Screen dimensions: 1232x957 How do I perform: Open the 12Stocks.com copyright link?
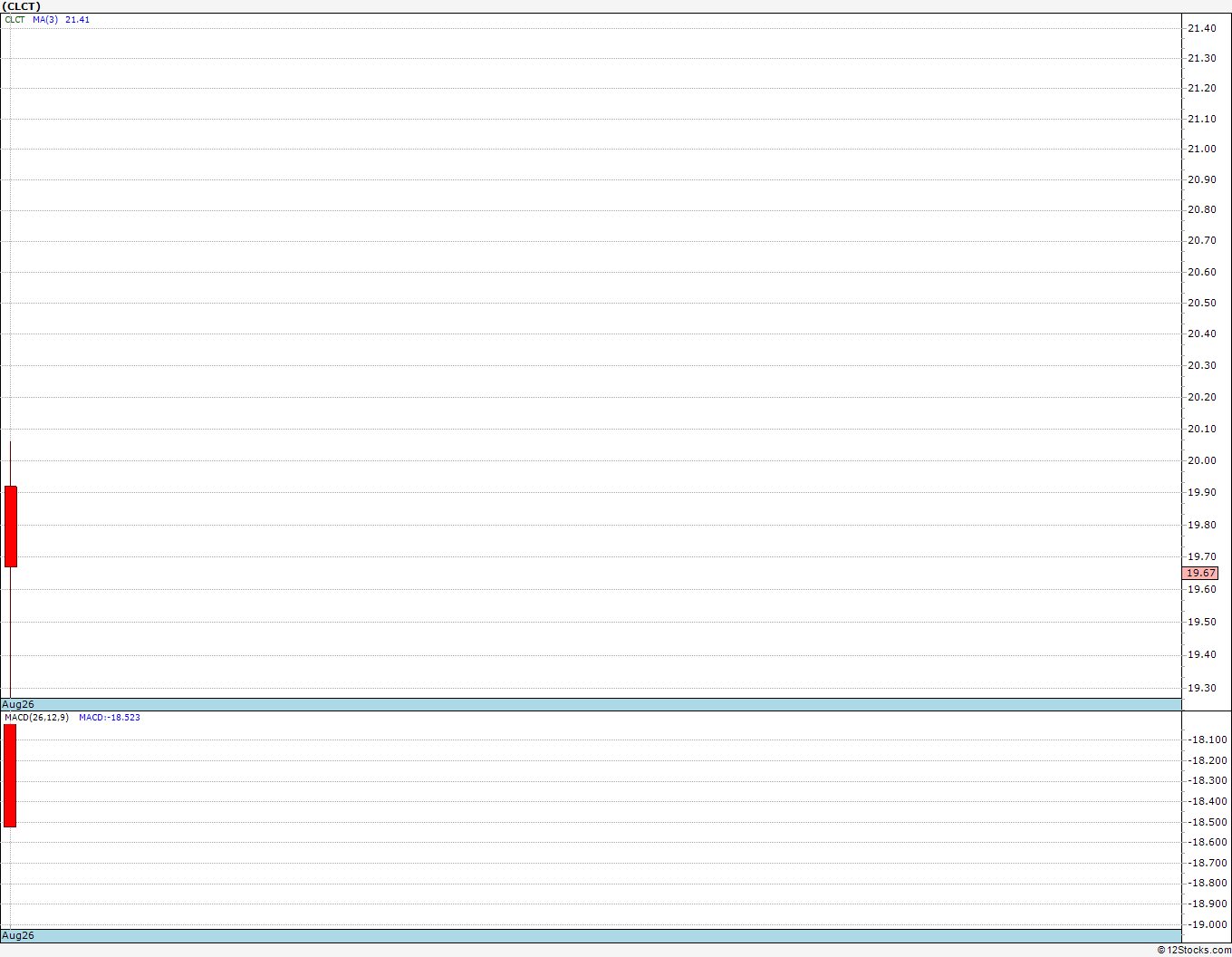pos(1194,950)
